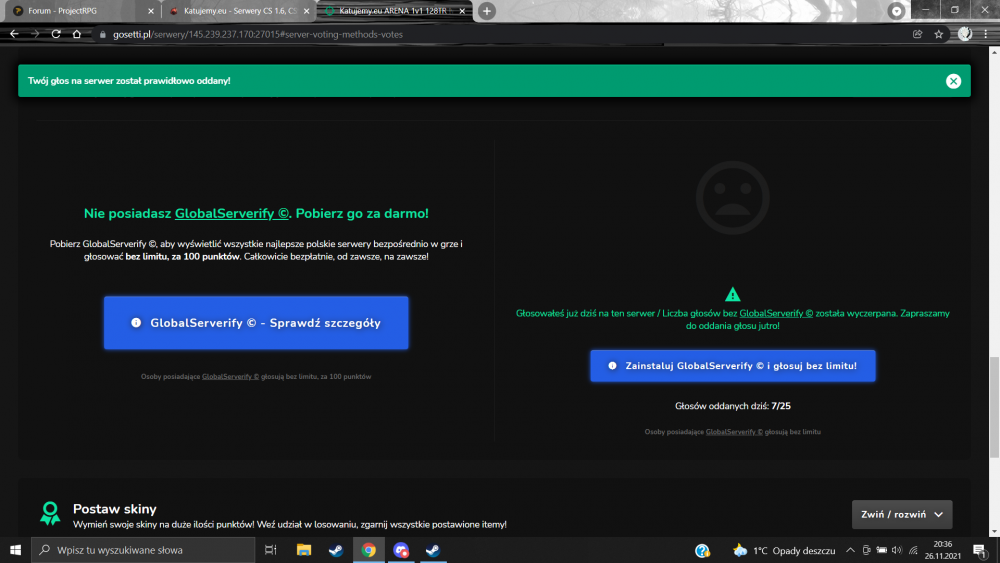Open notification center icon
This screenshot has width=1000, height=563.
point(981,550)
